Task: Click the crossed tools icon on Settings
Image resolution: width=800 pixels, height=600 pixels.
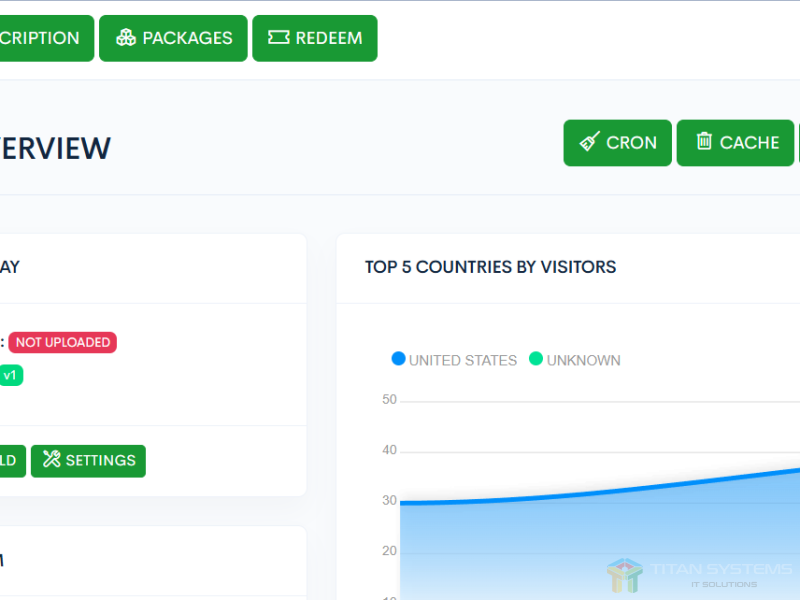Action: (52, 460)
